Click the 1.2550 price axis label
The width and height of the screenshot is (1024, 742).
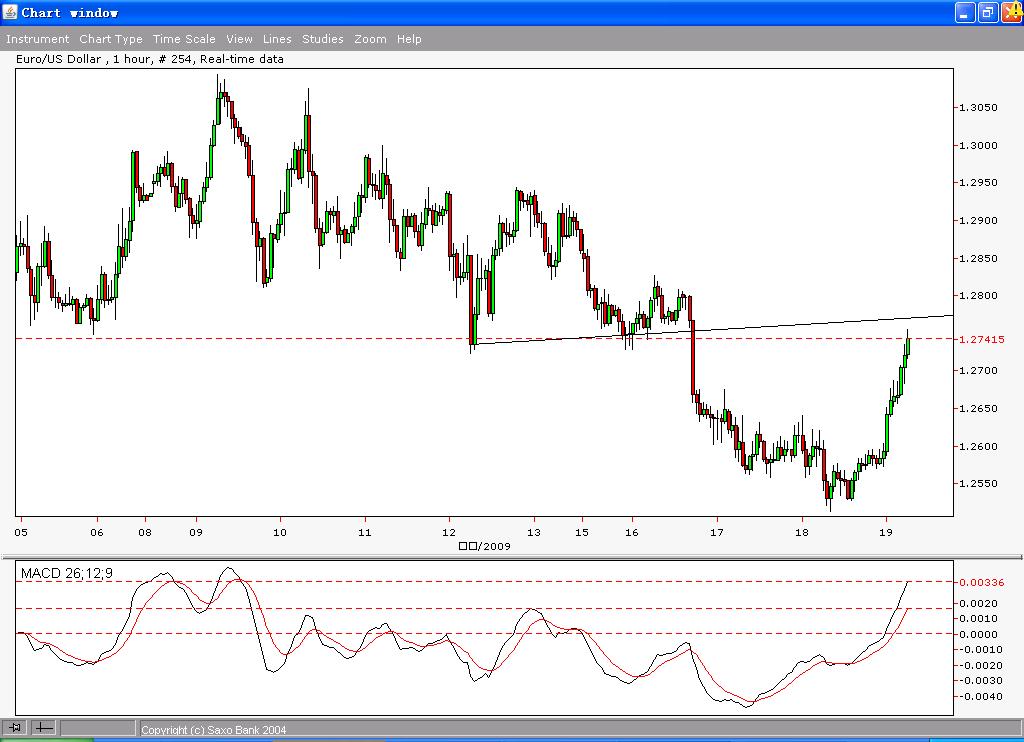click(978, 483)
